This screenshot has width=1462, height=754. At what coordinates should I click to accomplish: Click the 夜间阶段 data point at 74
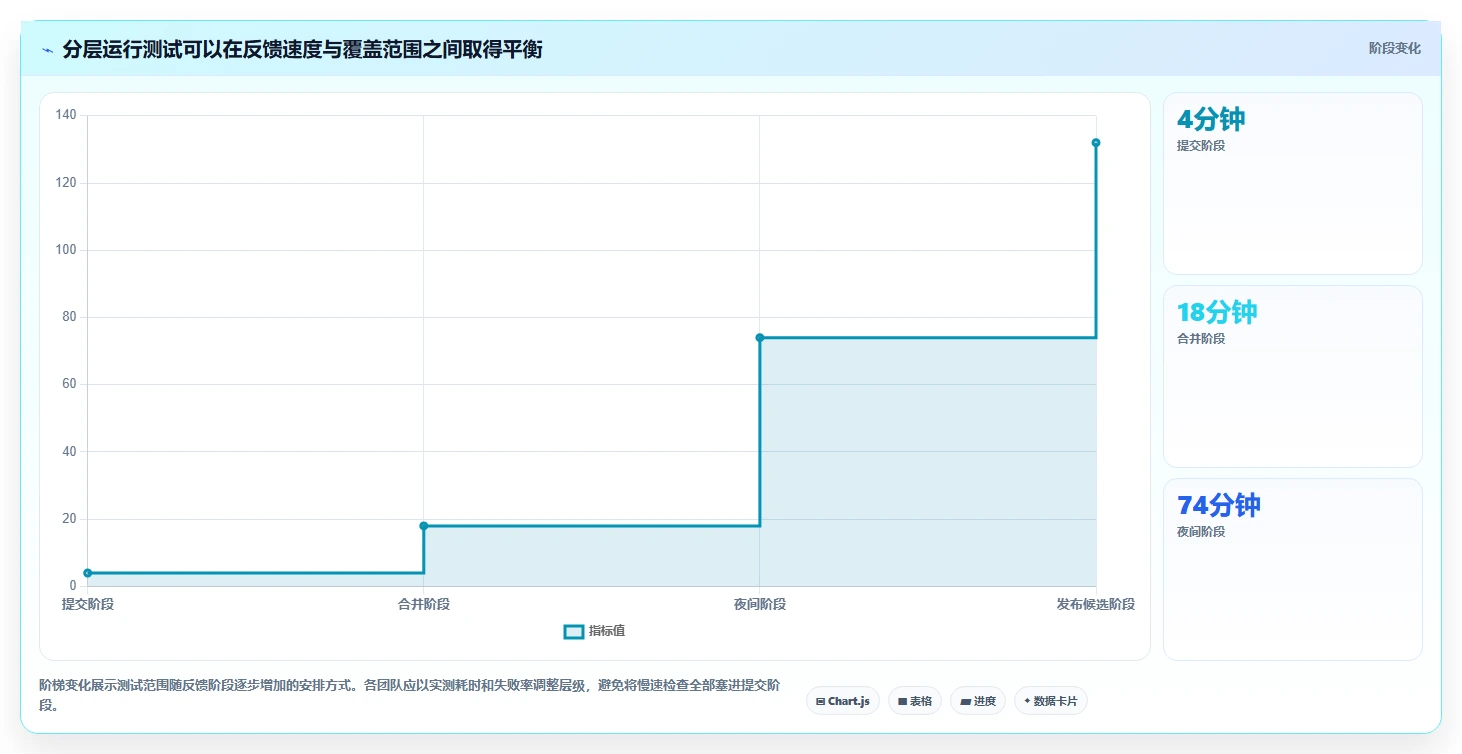[x=760, y=338]
